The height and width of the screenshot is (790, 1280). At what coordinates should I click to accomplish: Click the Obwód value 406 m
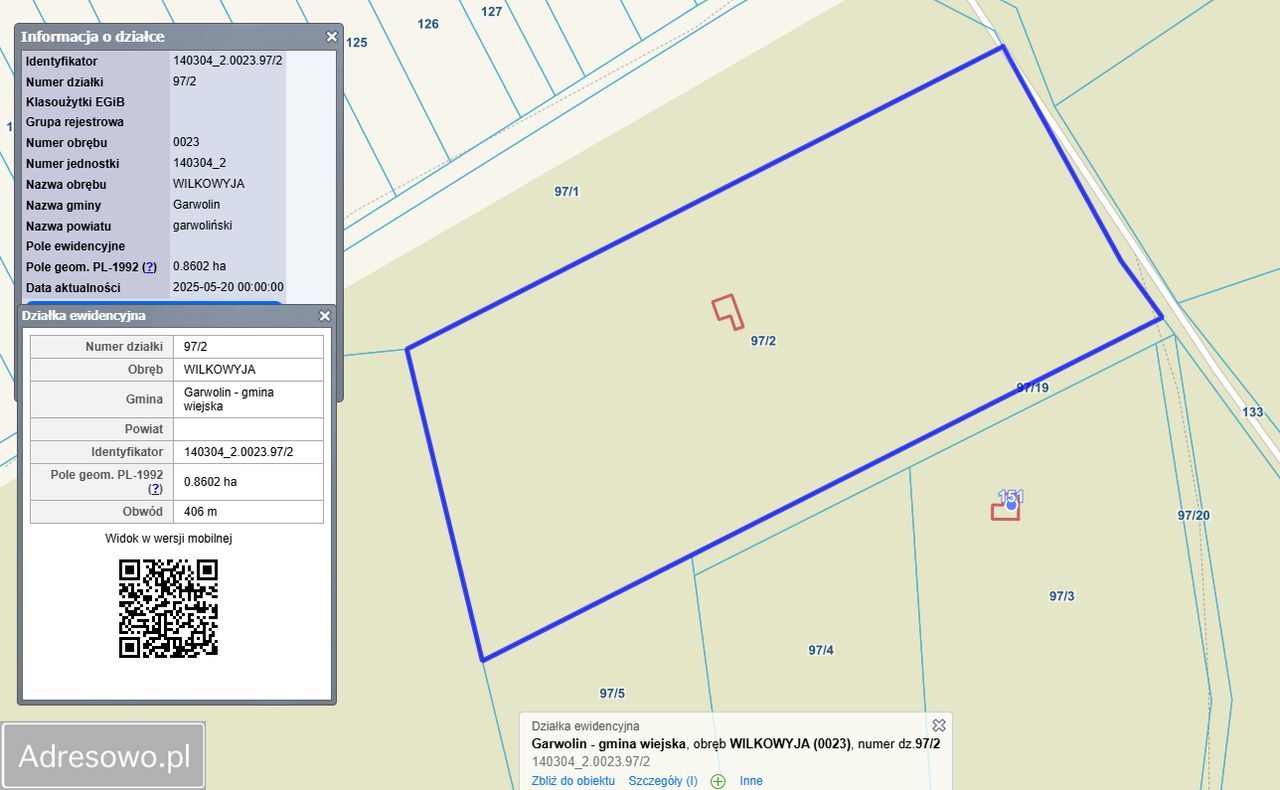pyautogui.click(x=201, y=511)
